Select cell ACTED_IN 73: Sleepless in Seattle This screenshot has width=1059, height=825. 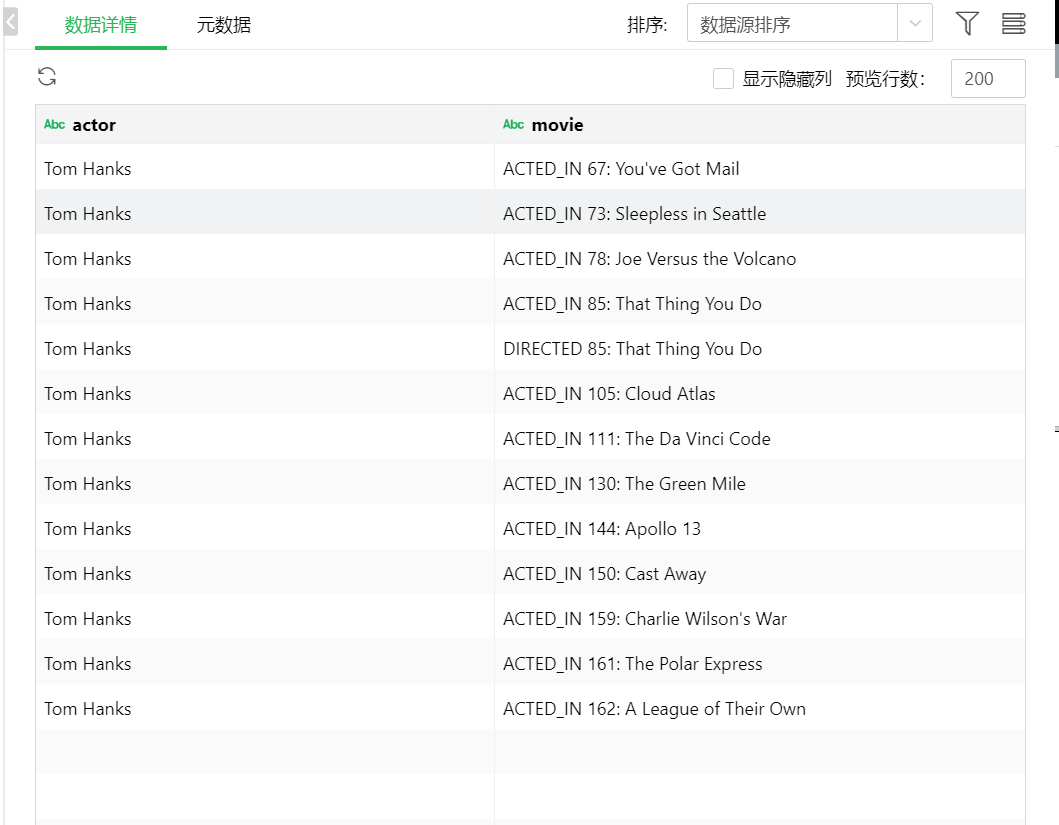pos(760,214)
